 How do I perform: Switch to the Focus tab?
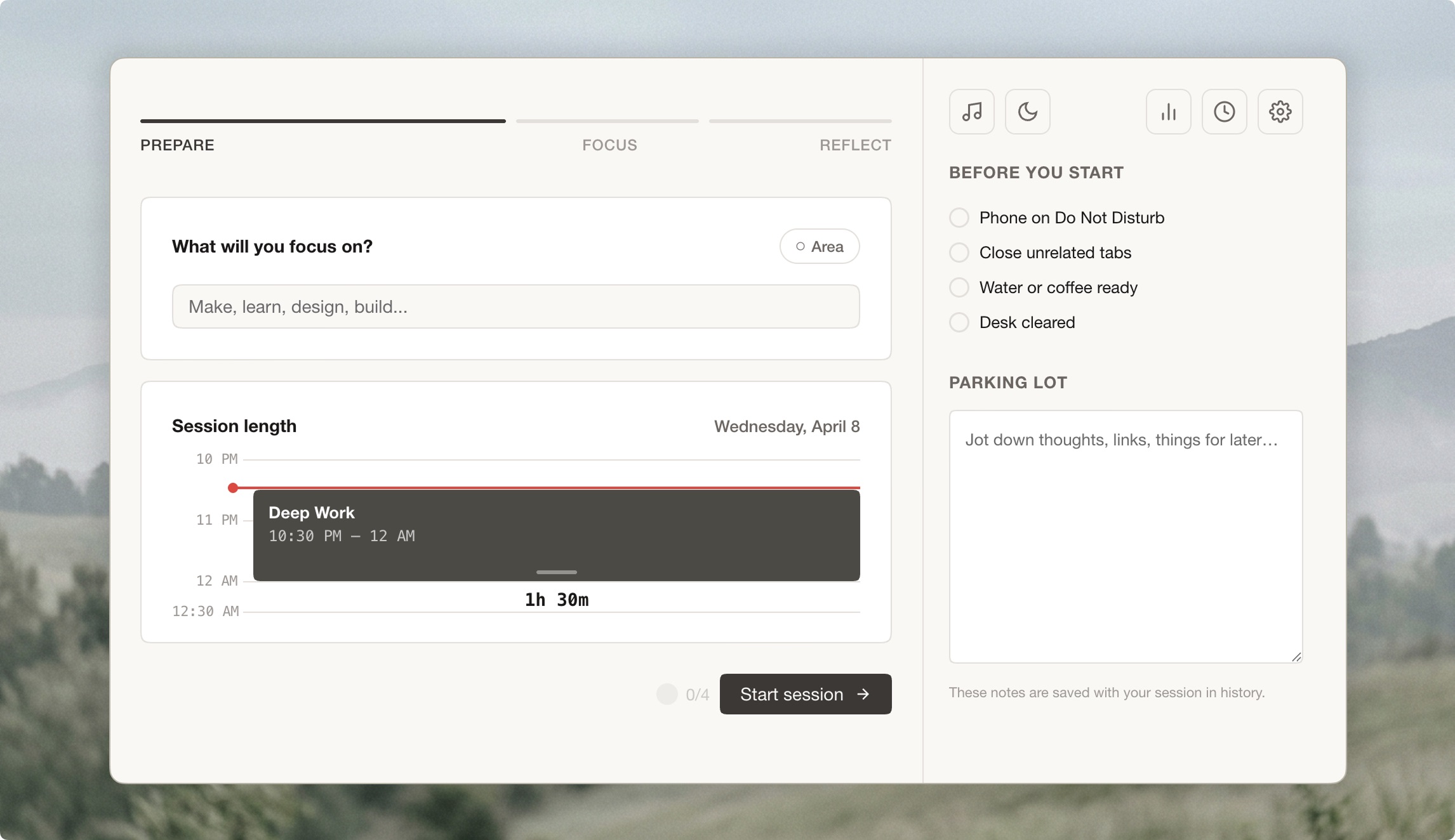tap(608, 145)
